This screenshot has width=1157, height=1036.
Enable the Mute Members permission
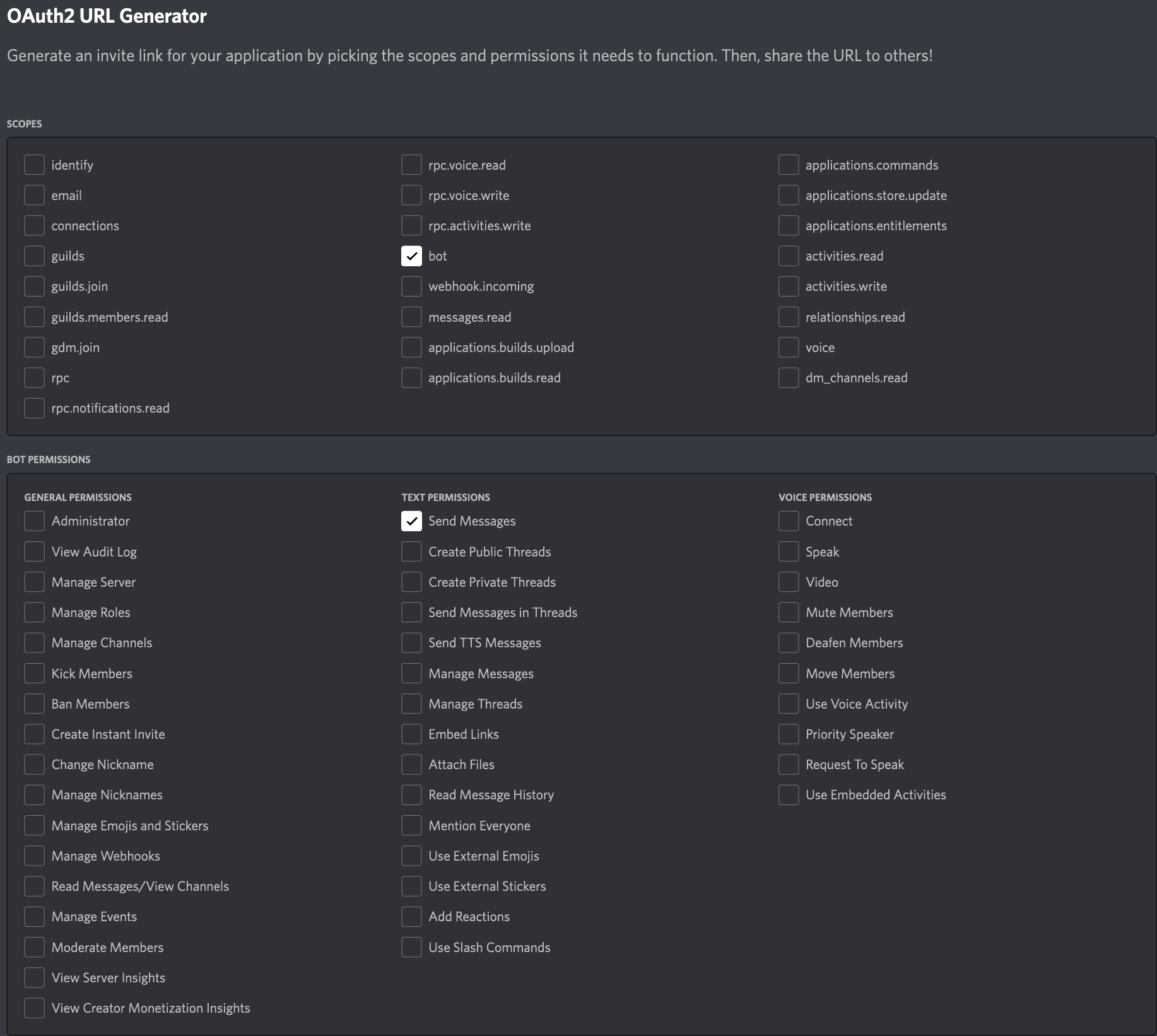tap(789, 612)
